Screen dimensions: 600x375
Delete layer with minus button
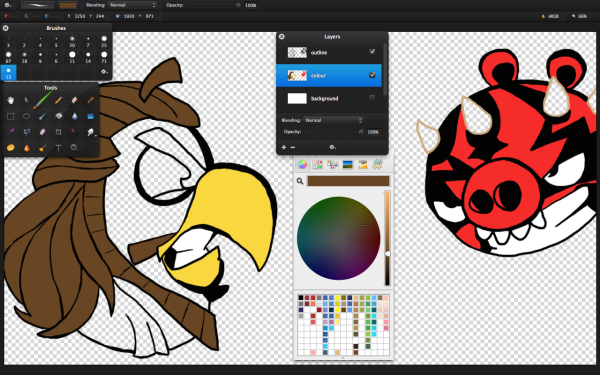293,147
